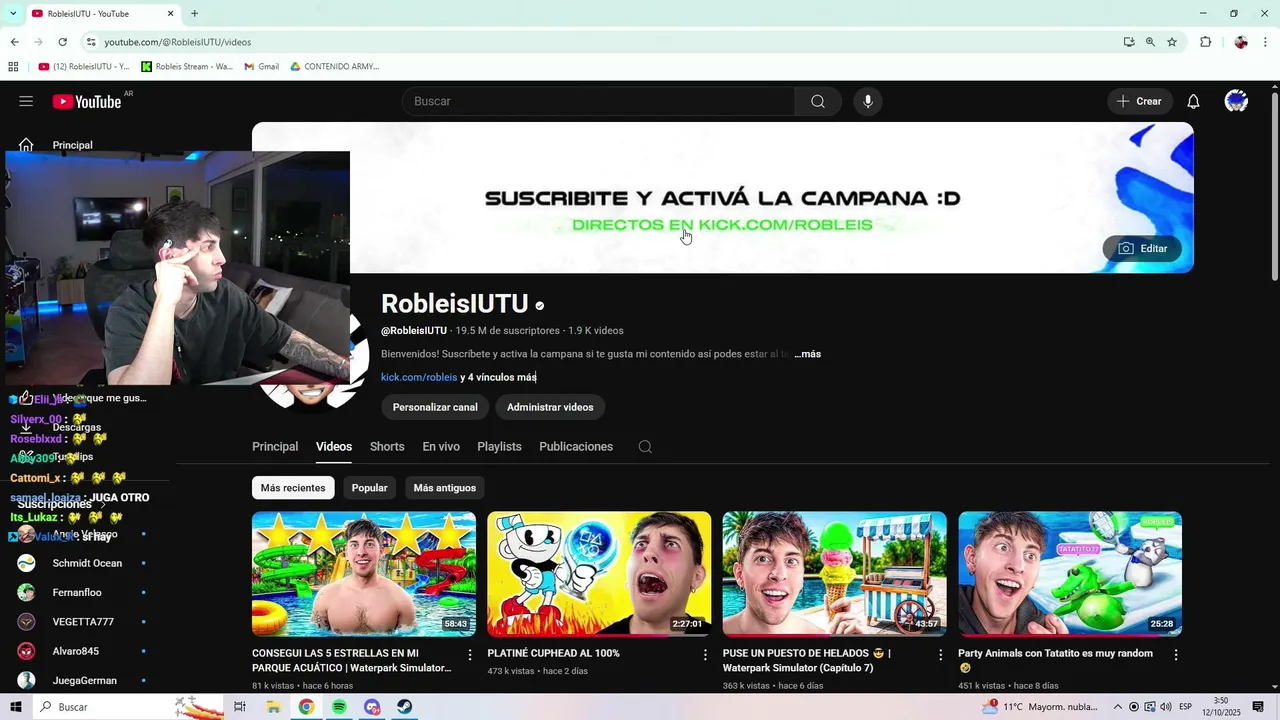Image resolution: width=1280 pixels, height=720 pixels.
Task: Open Schmidt Ocean subscription
Action: pyautogui.click(x=85, y=563)
